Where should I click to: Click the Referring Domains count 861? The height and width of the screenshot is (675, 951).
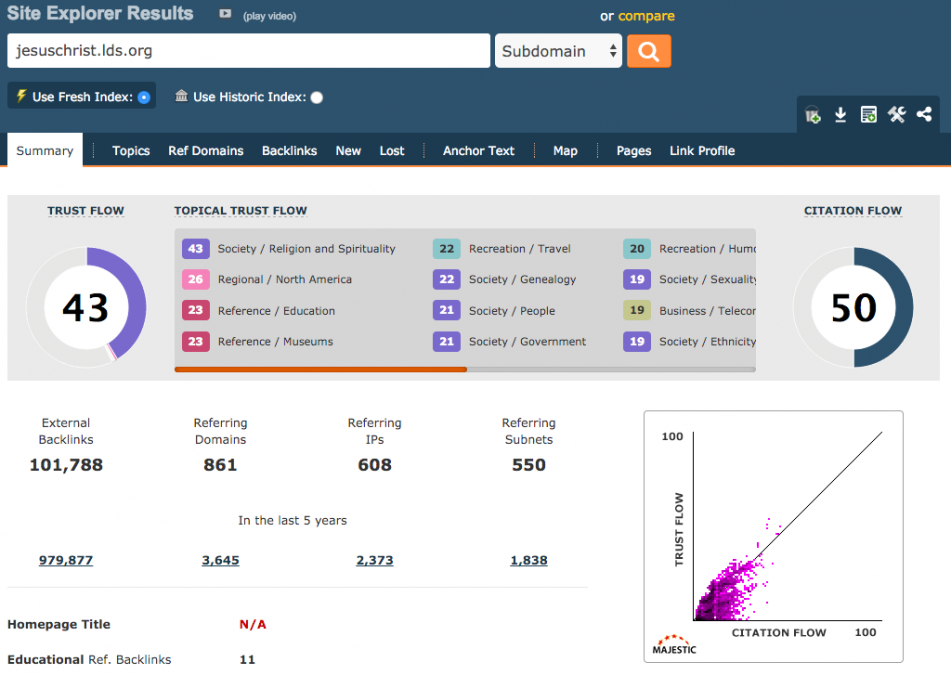click(220, 465)
